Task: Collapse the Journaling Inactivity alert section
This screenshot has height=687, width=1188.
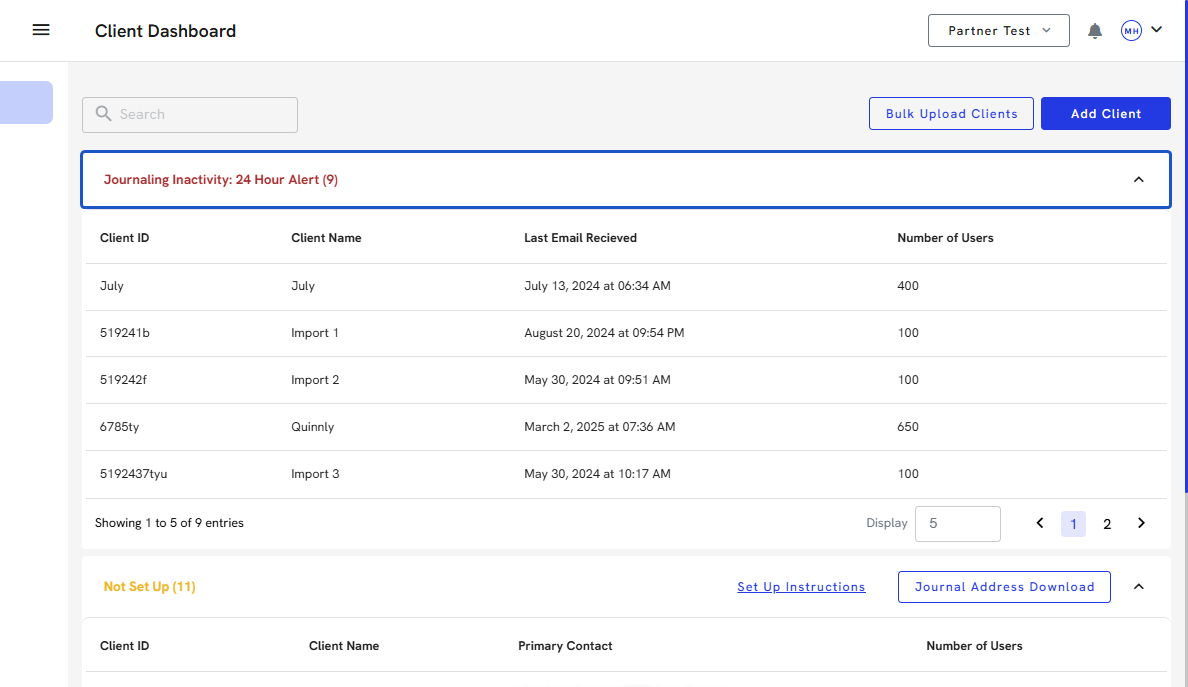Action: [x=1138, y=180]
